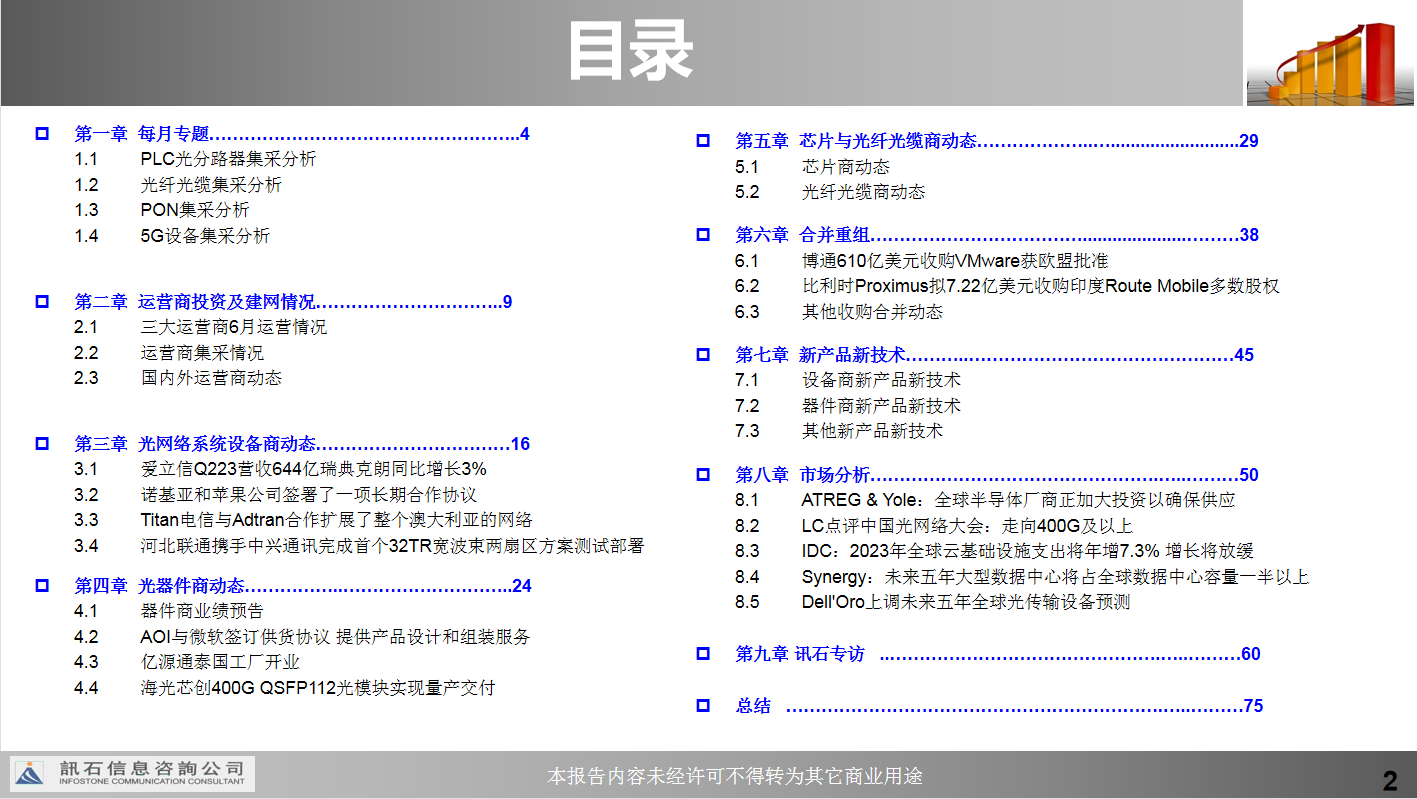Select the square bullet next to 第二章

tap(42, 302)
